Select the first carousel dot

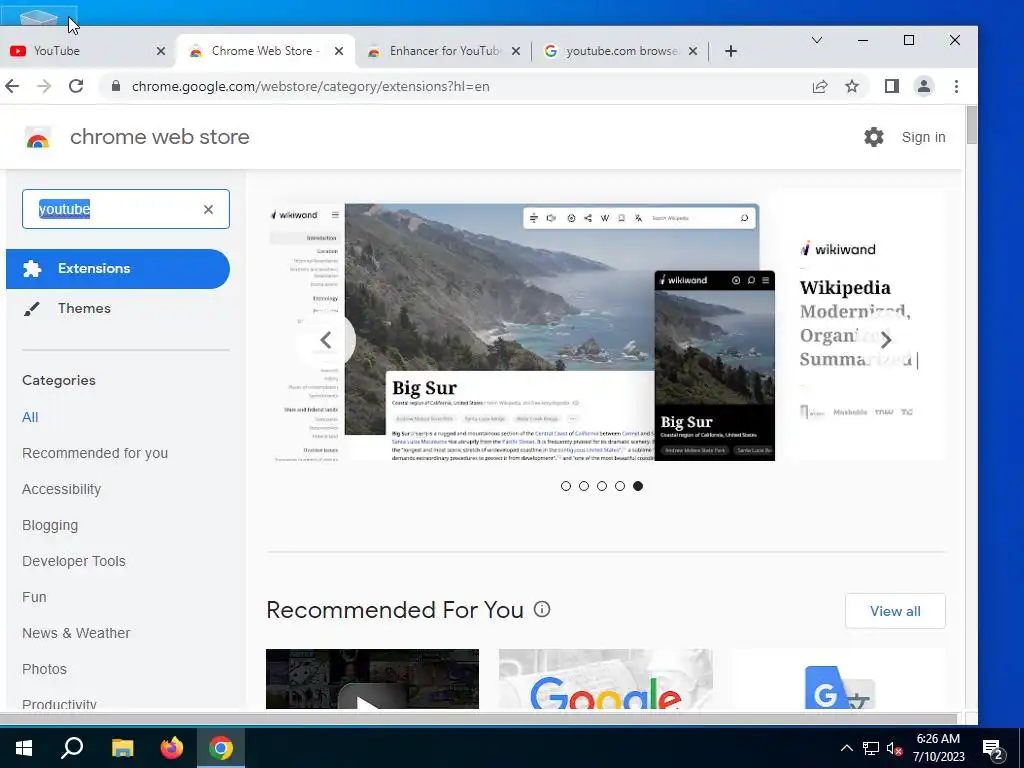click(566, 486)
